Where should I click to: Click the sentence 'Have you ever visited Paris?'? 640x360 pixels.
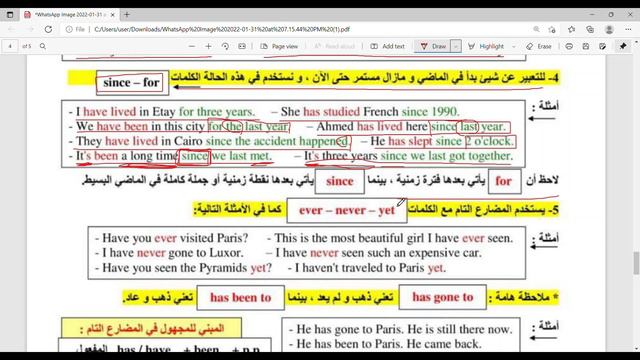click(x=175, y=238)
